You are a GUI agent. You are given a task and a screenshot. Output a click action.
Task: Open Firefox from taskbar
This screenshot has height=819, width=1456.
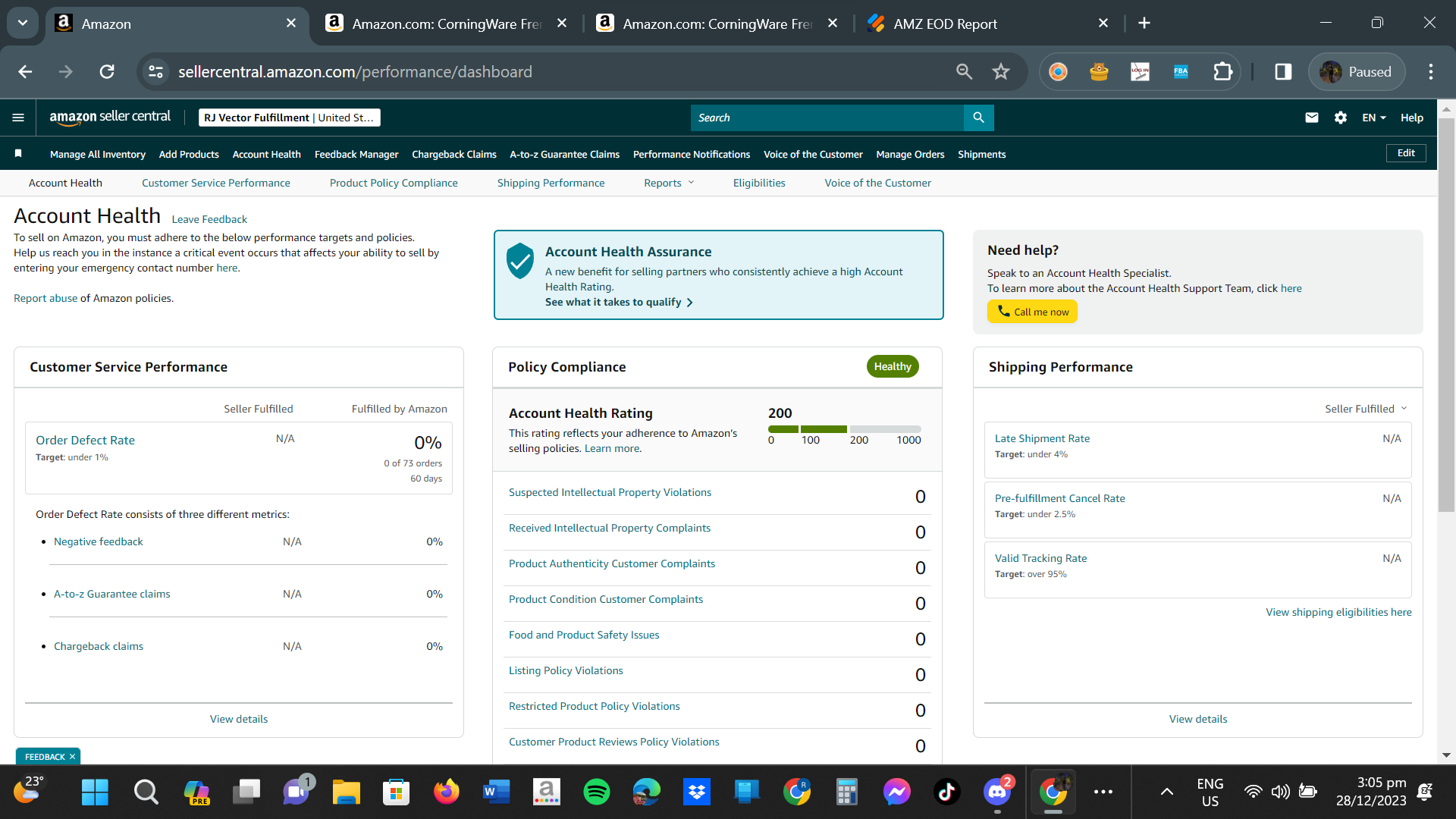point(447,792)
